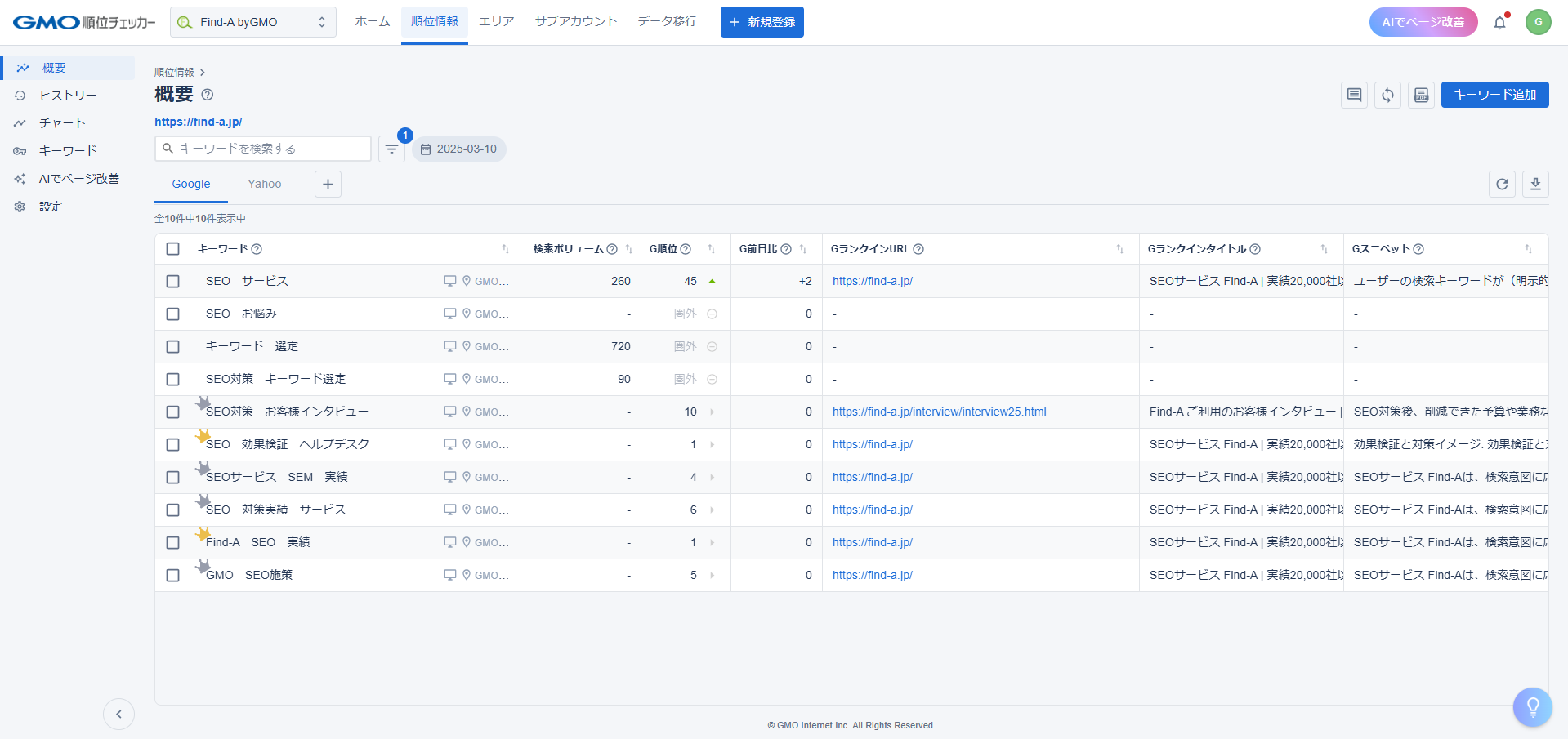Check the GMO SEO施策 row
The width and height of the screenshot is (1568, 739).
pos(172,575)
